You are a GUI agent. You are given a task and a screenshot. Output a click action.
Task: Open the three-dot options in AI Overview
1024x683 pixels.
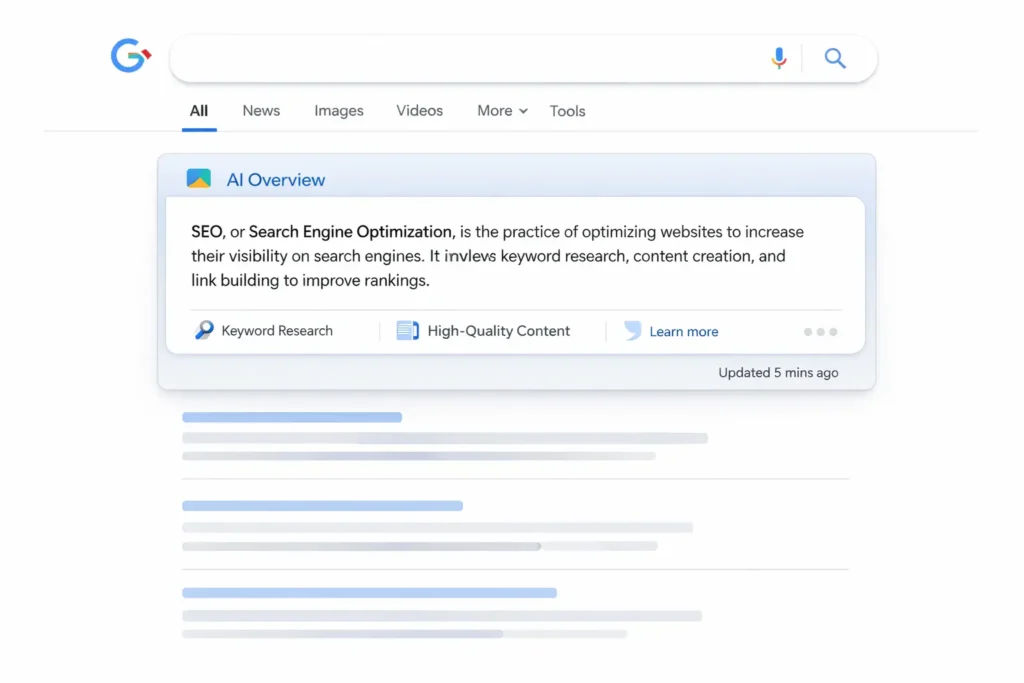820,331
